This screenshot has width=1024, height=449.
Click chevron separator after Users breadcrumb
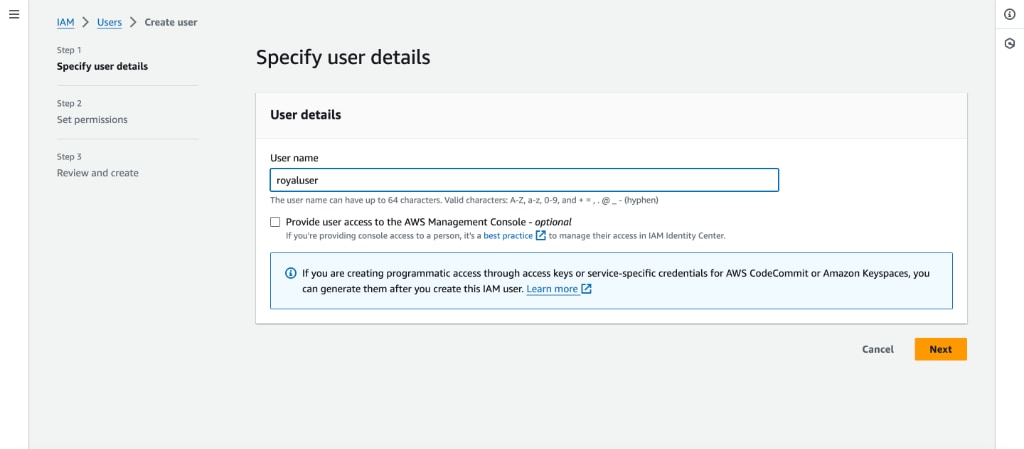point(133,22)
